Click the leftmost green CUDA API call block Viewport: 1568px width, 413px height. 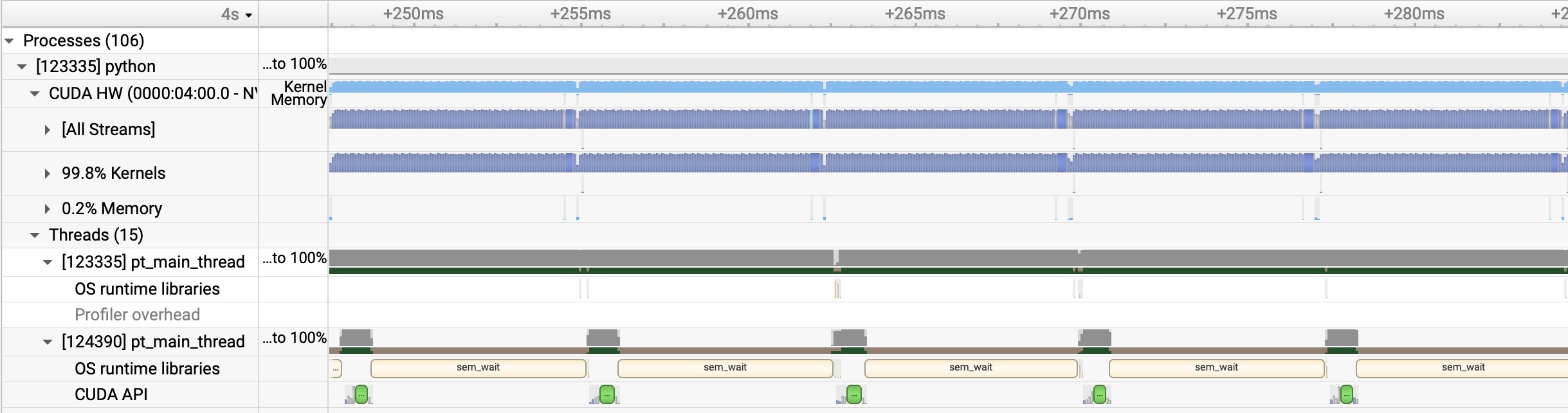(x=361, y=394)
